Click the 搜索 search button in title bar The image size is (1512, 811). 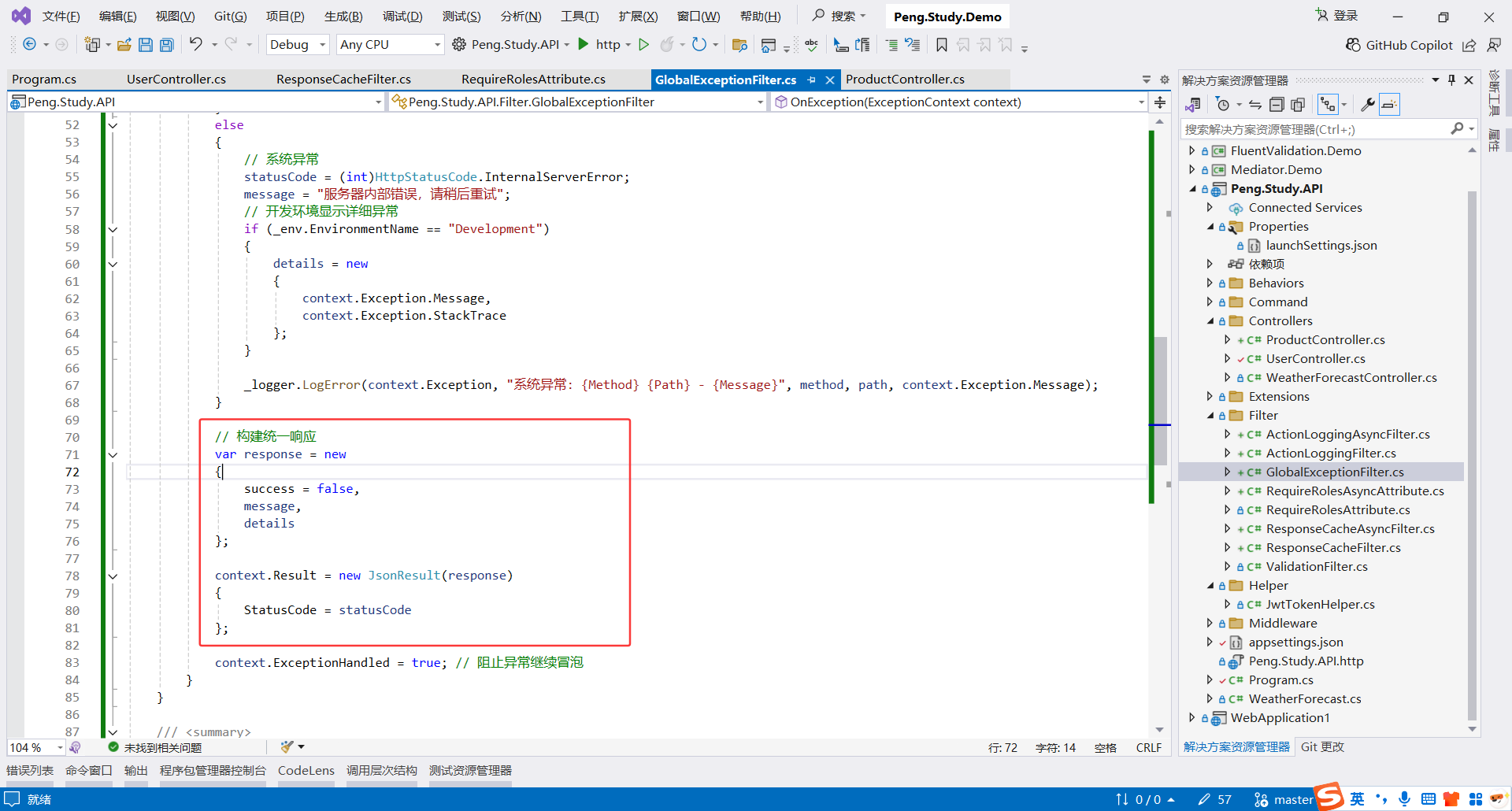coord(839,16)
